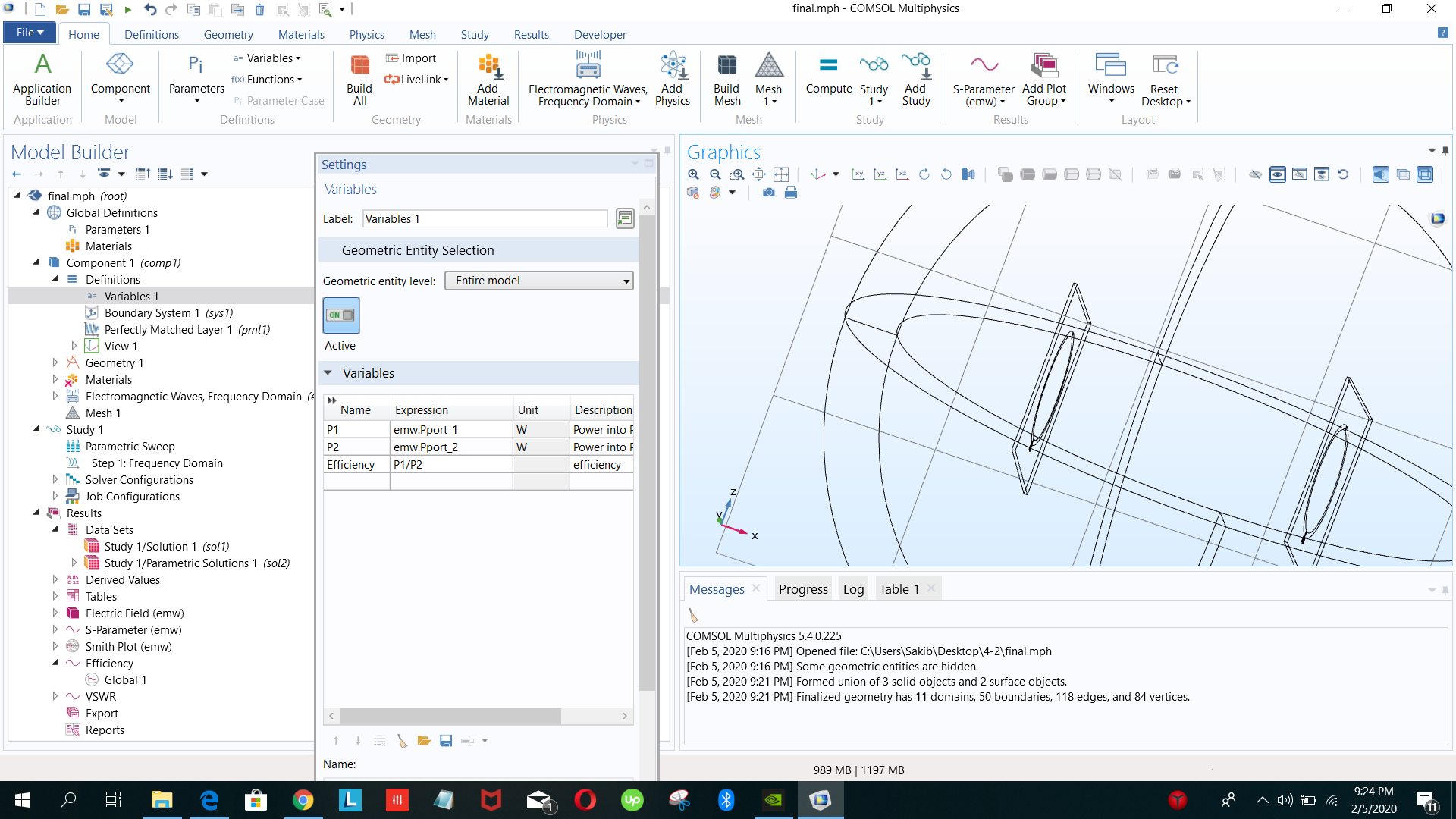Screen dimensions: 1456x819
Task: Click the Build All geometry icon
Action: (359, 80)
